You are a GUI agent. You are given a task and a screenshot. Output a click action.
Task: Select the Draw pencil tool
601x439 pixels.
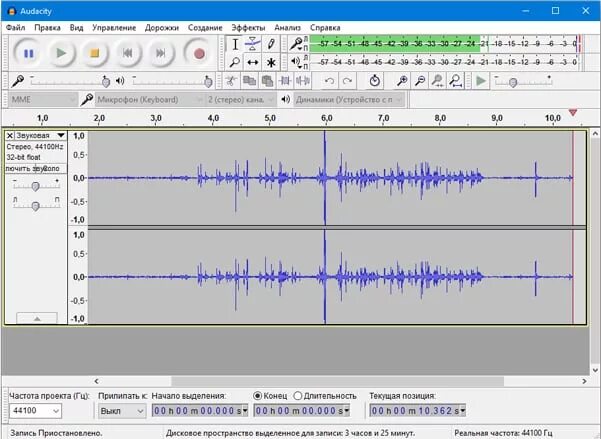pos(271,44)
